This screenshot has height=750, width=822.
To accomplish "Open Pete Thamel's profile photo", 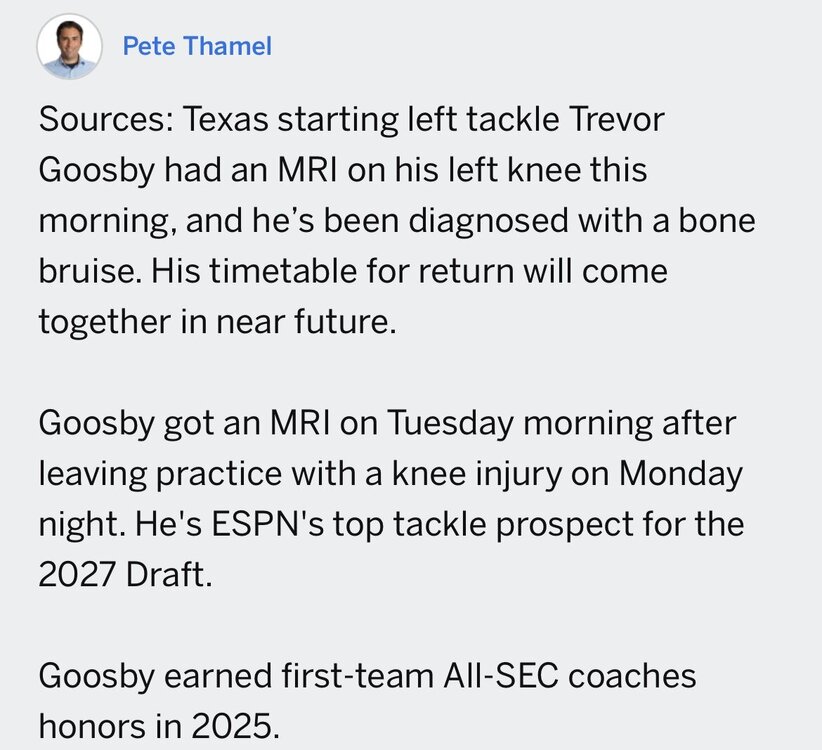I will [69, 47].
